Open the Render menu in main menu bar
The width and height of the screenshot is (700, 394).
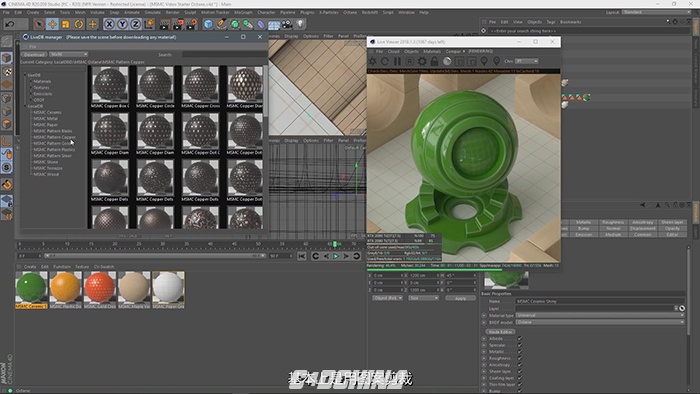[x=172, y=12]
